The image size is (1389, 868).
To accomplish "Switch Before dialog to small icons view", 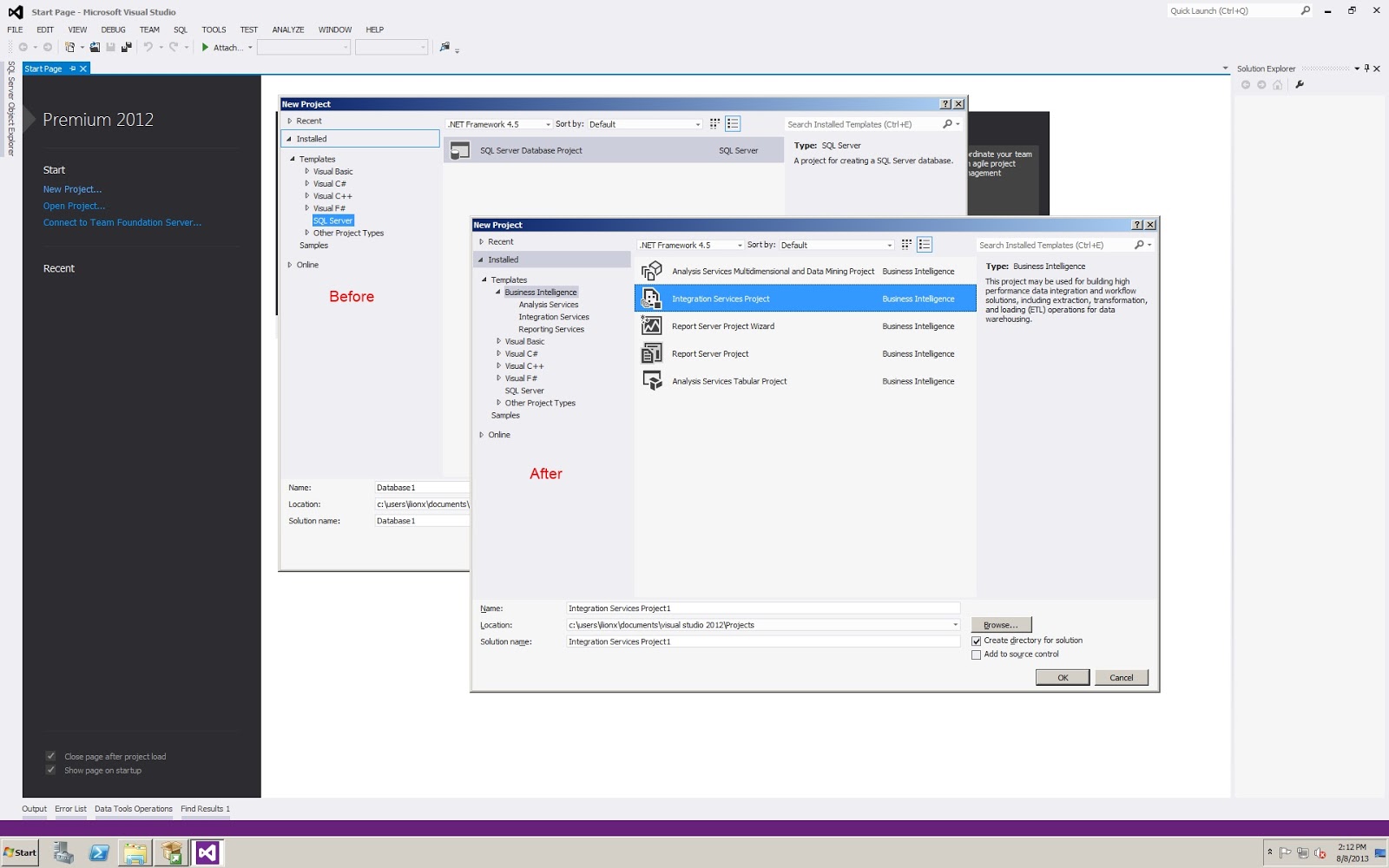I will [x=714, y=124].
